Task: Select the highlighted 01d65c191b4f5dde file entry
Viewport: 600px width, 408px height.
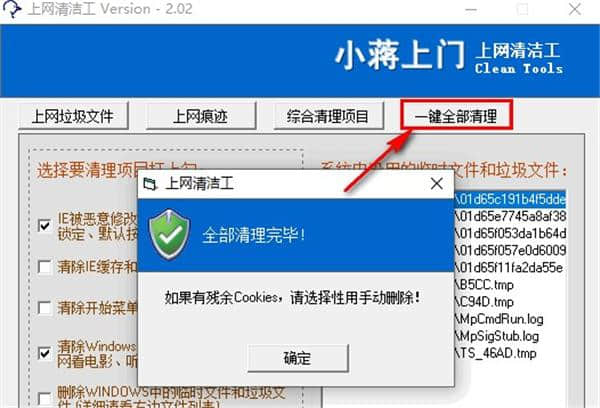Action: [x=510, y=199]
